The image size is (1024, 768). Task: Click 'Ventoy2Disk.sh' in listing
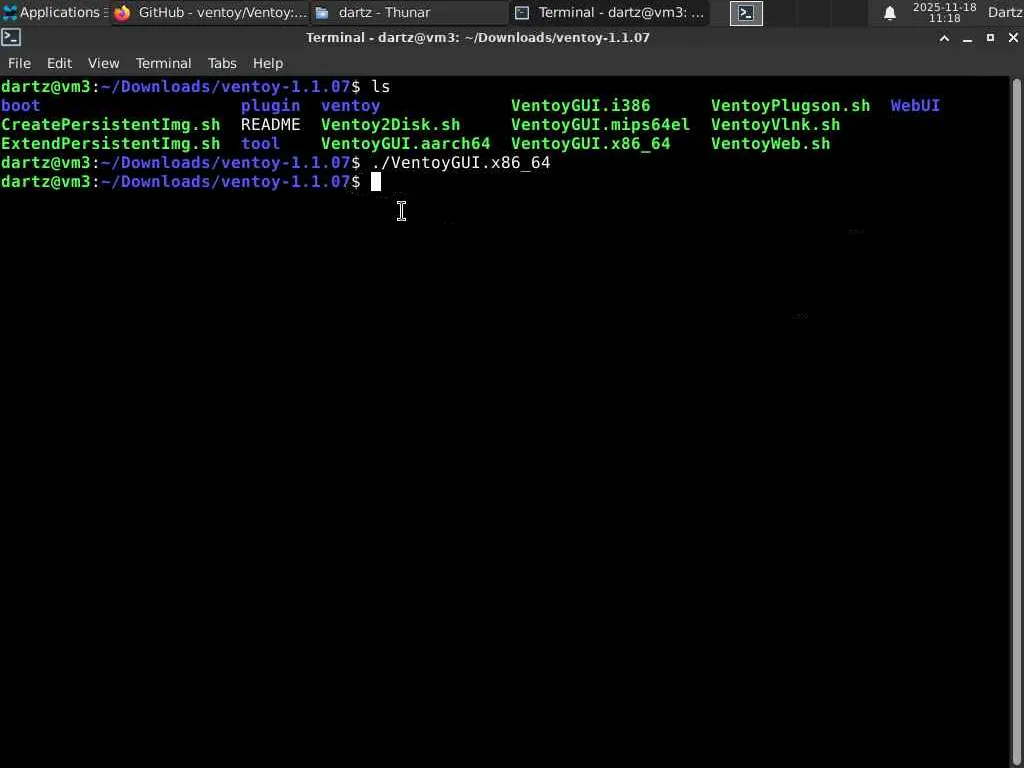click(391, 125)
